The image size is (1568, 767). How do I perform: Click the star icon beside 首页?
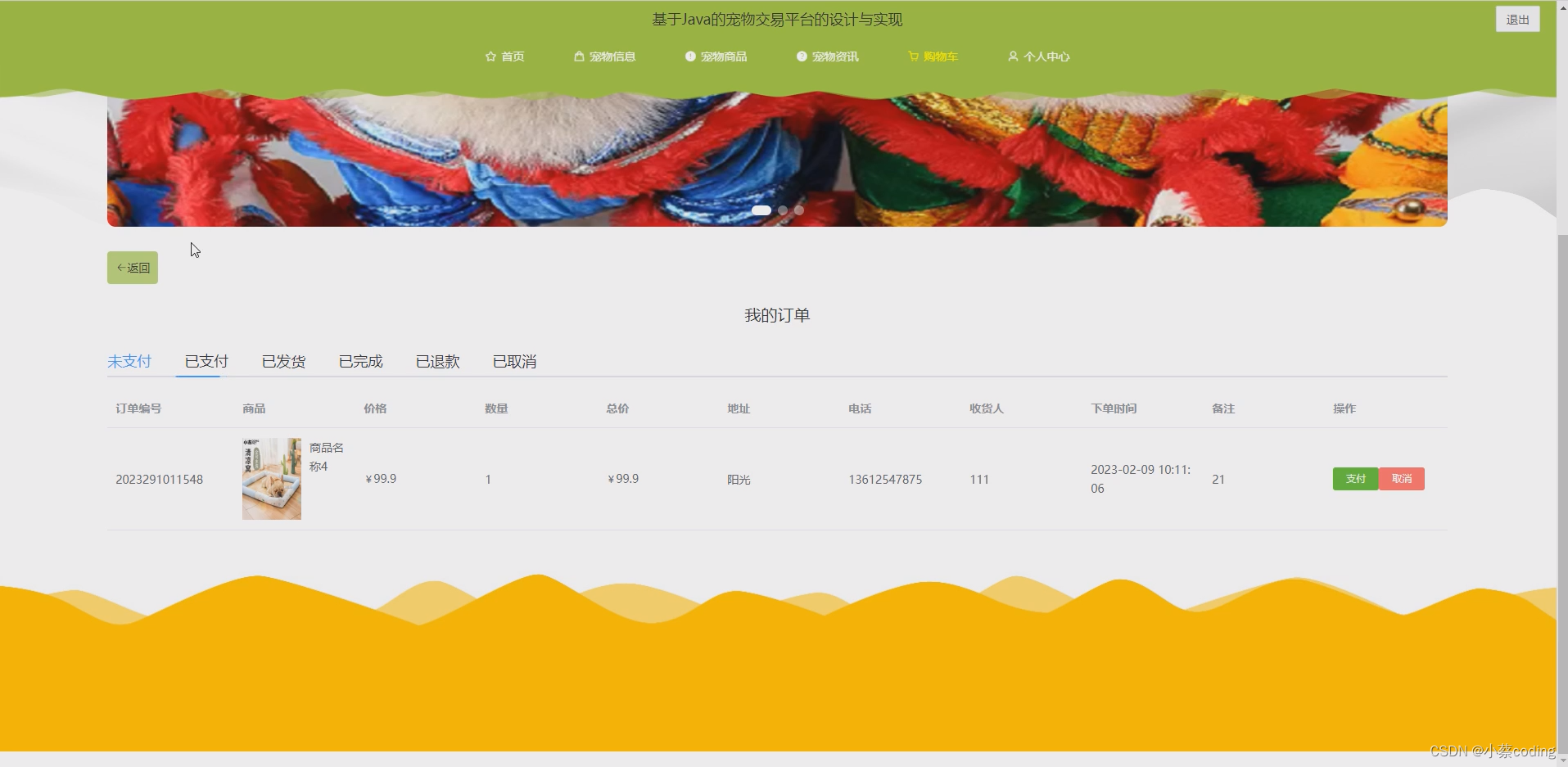tap(490, 56)
